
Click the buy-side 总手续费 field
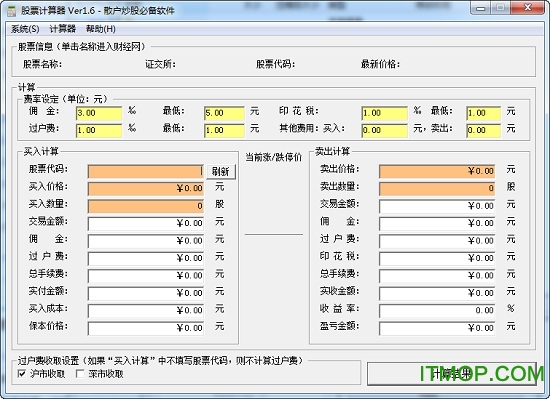[x=146, y=276]
